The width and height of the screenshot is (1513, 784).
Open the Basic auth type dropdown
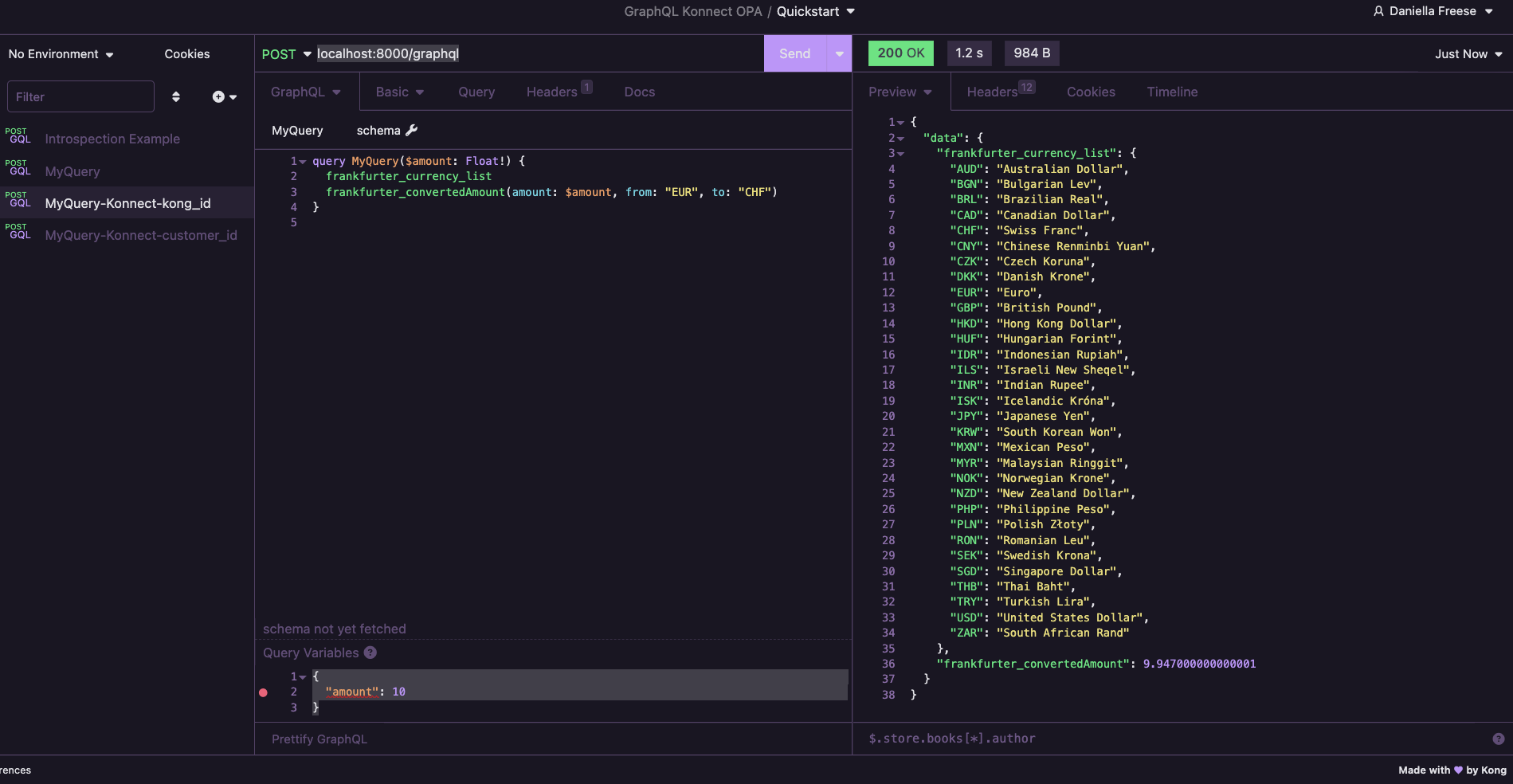400,92
